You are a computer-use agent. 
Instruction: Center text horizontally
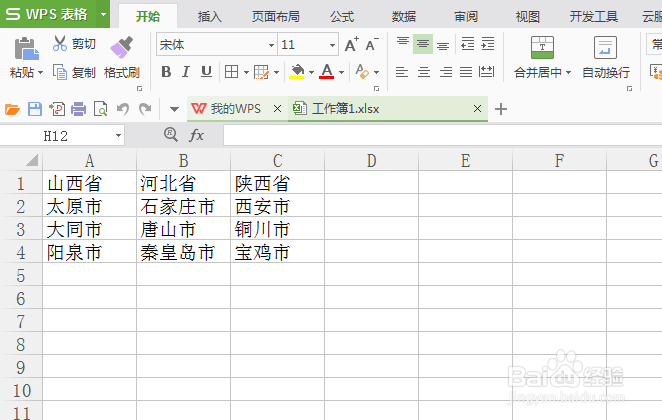pyautogui.click(x=423, y=72)
